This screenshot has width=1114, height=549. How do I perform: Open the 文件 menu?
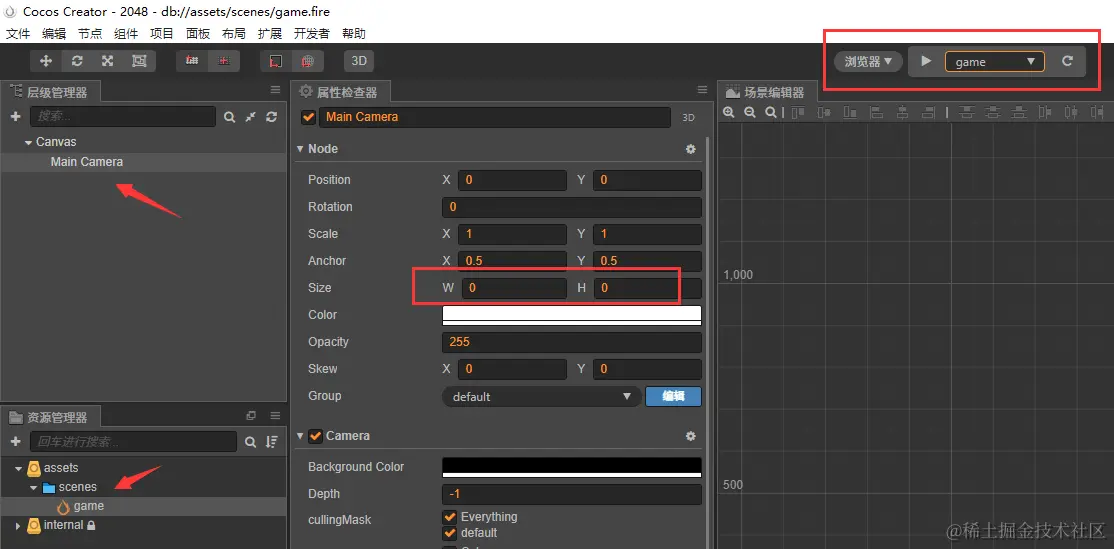[x=18, y=33]
